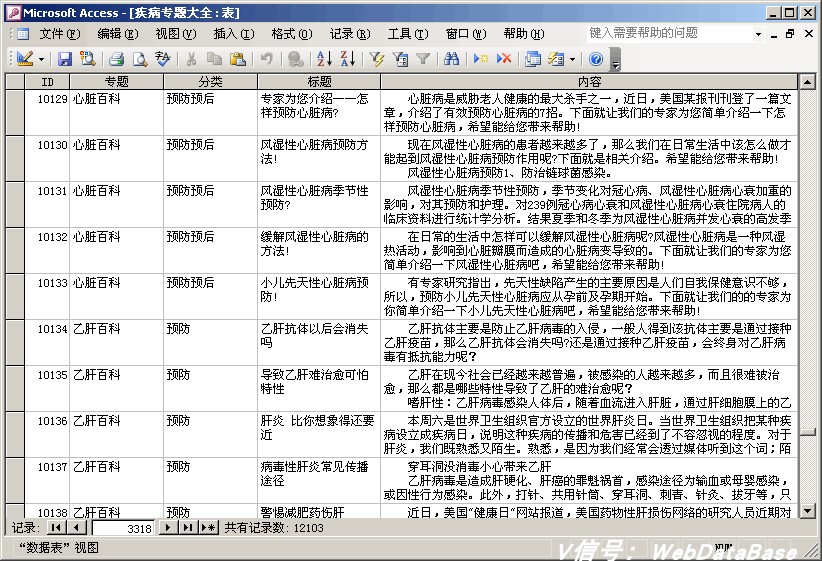
Task: Select row selector of record 10129
Action: [15, 112]
